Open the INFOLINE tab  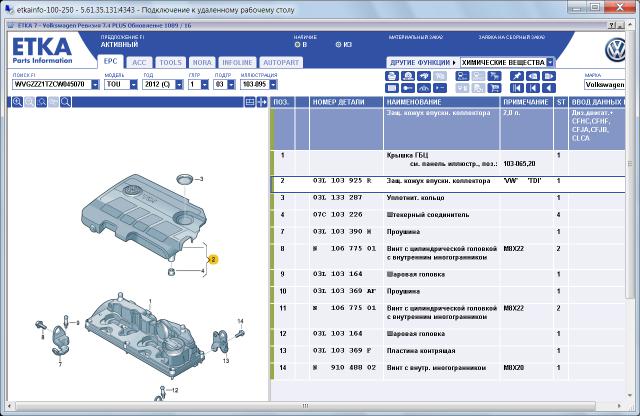point(237,62)
